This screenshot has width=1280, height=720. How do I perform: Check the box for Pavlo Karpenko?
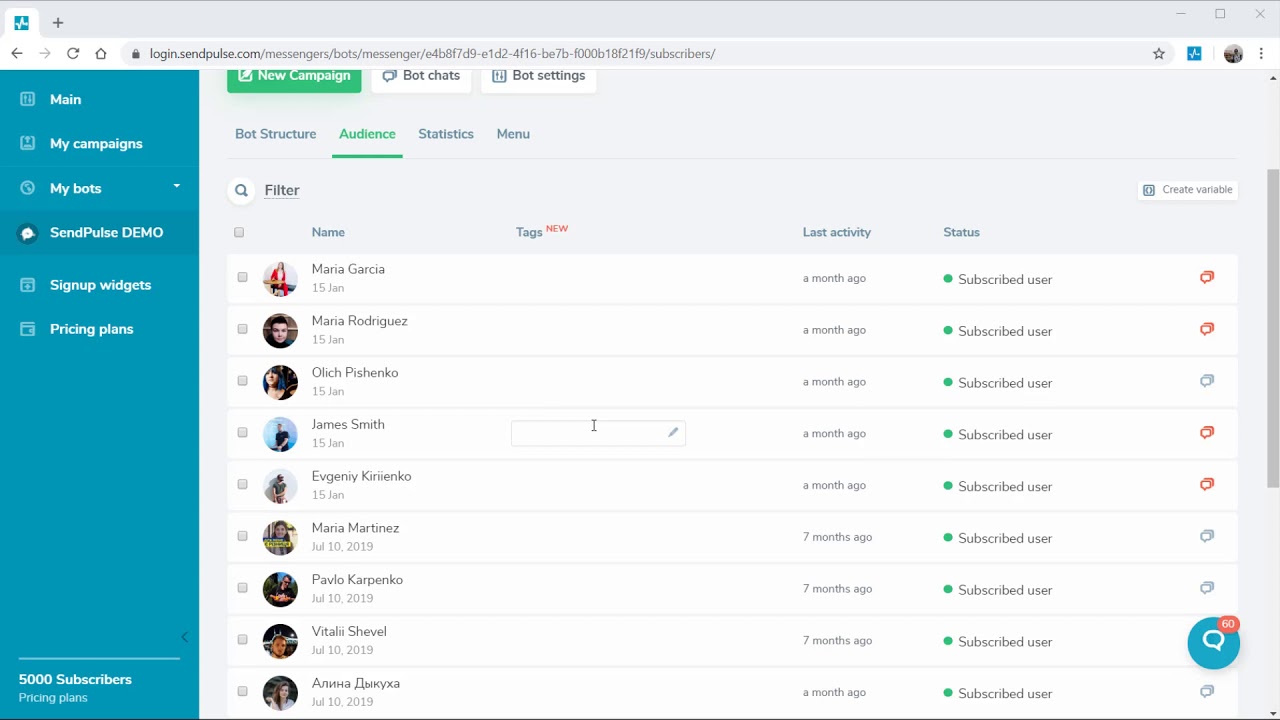(242, 588)
